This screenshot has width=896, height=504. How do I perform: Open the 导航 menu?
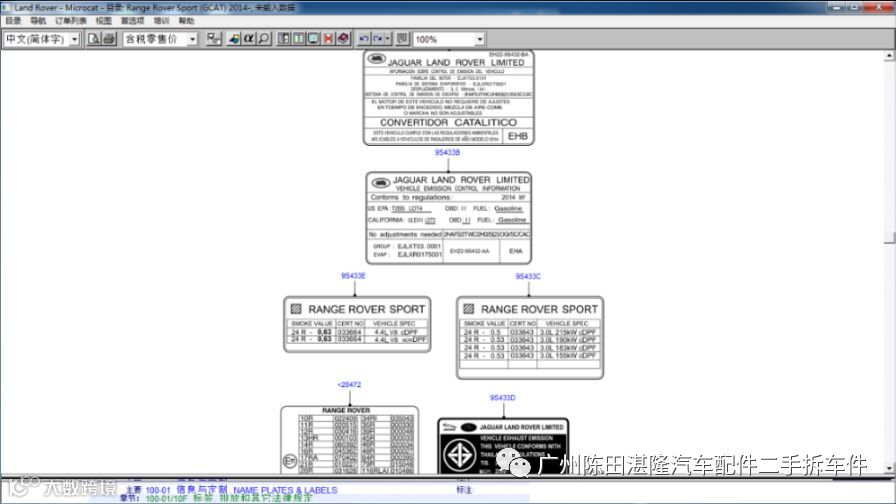(x=38, y=21)
